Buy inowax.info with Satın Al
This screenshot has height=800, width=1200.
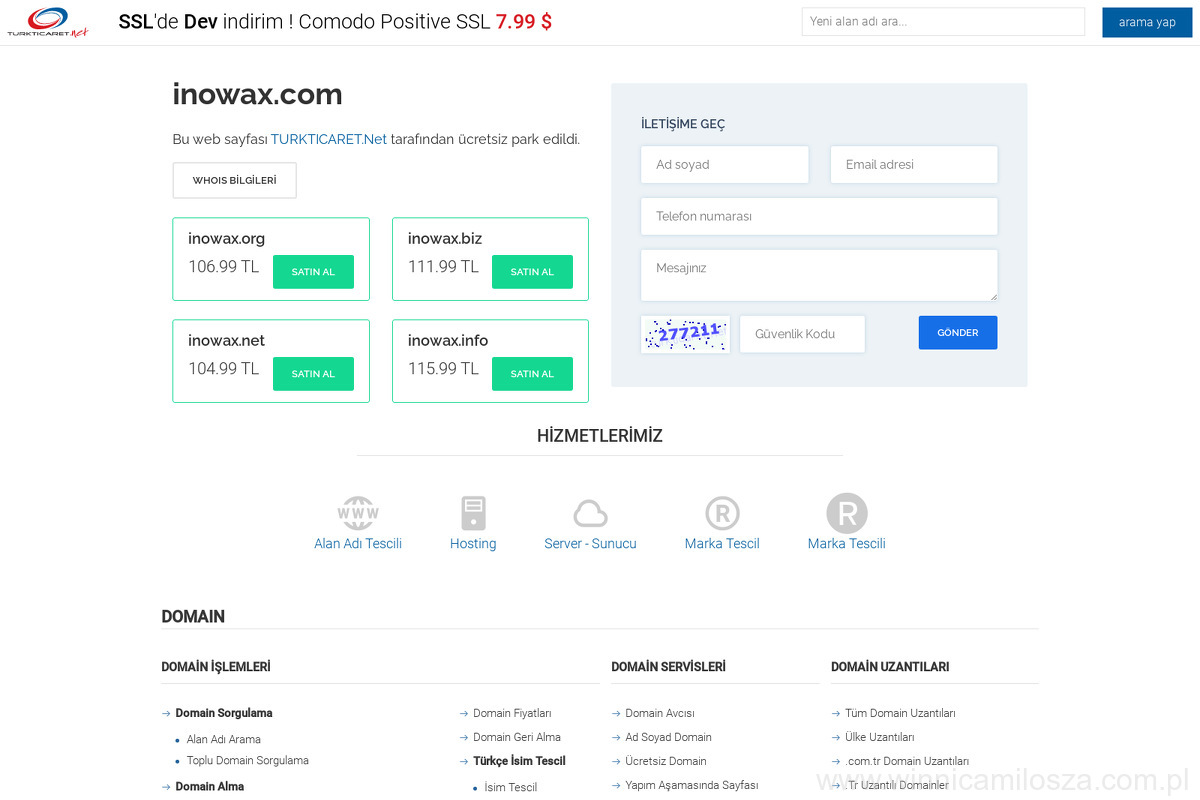point(532,374)
